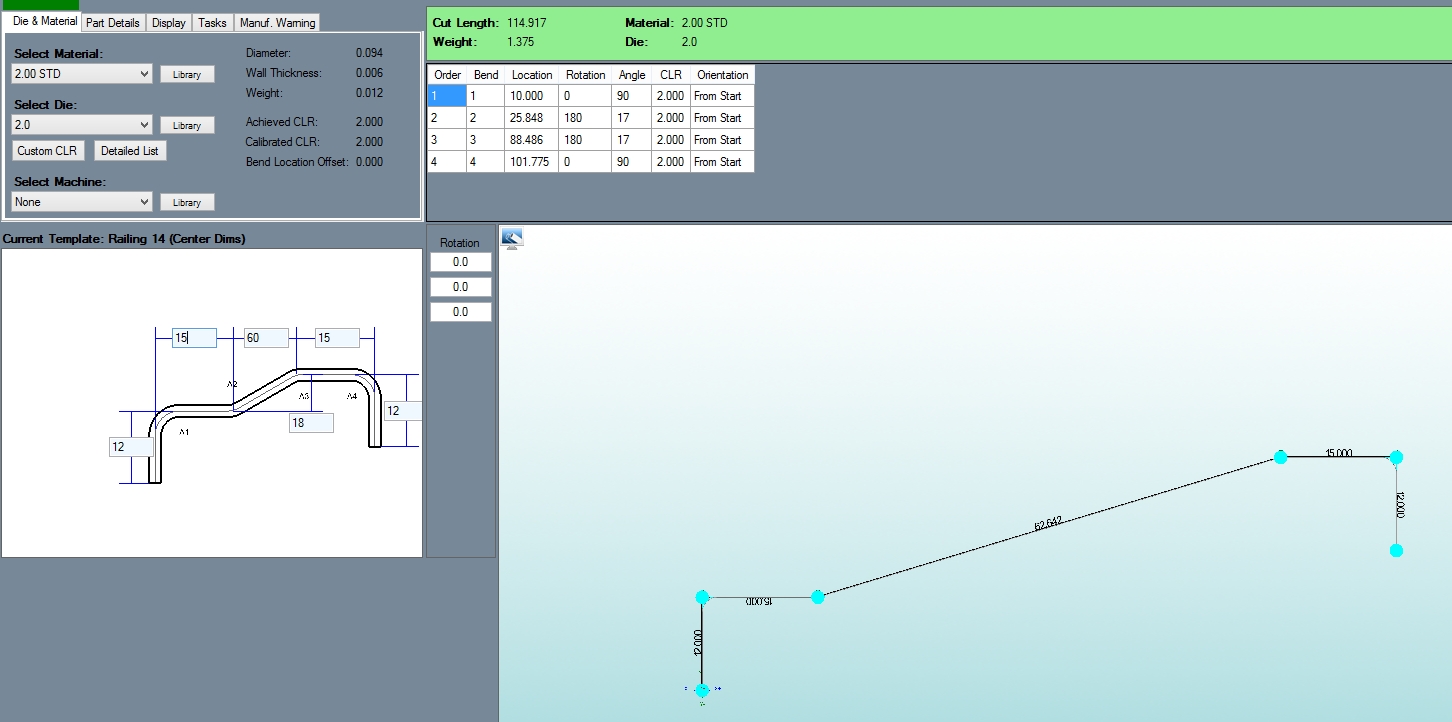Open the Display tab
The width and height of the screenshot is (1452, 722).
[169, 22]
